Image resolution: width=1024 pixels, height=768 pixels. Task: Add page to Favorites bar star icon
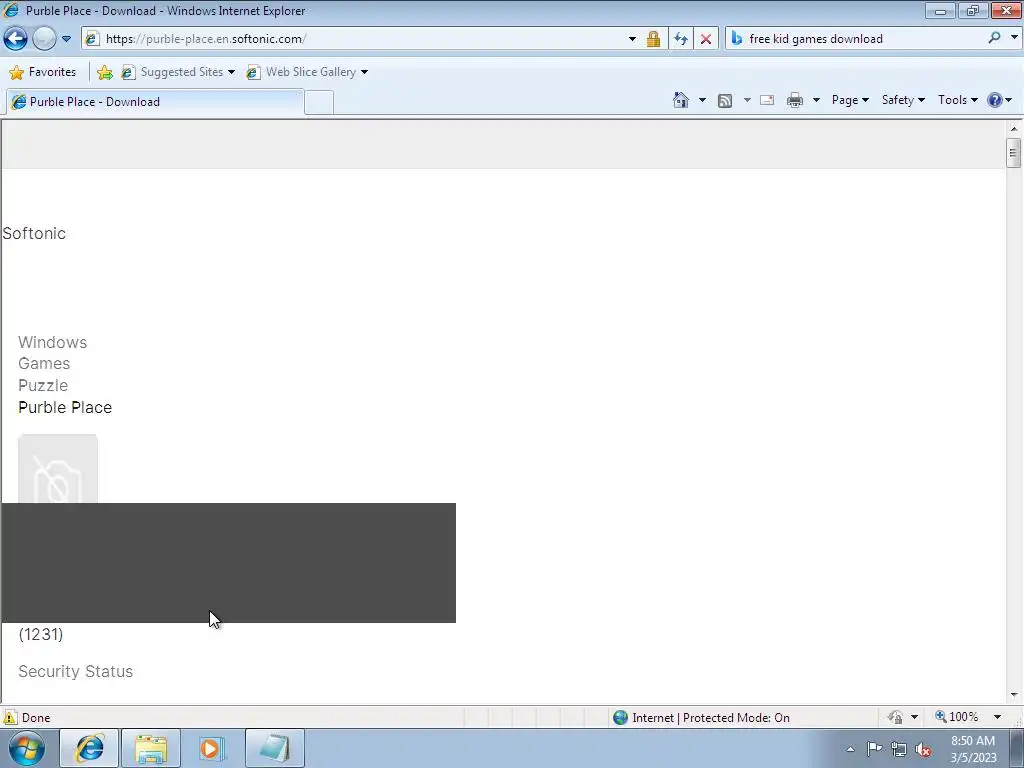pyautogui.click(x=104, y=72)
